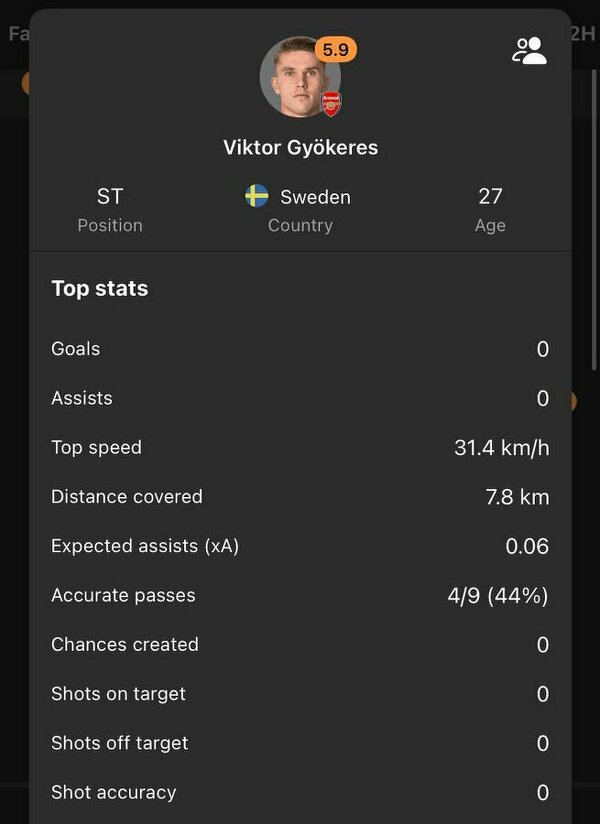
Task: Tap the Accurate passes stat row
Action: pyautogui.click(x=300, y=595)
